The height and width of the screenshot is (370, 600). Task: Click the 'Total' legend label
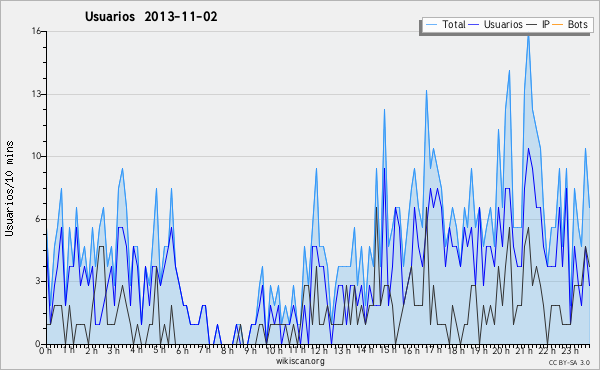[454, 24]
